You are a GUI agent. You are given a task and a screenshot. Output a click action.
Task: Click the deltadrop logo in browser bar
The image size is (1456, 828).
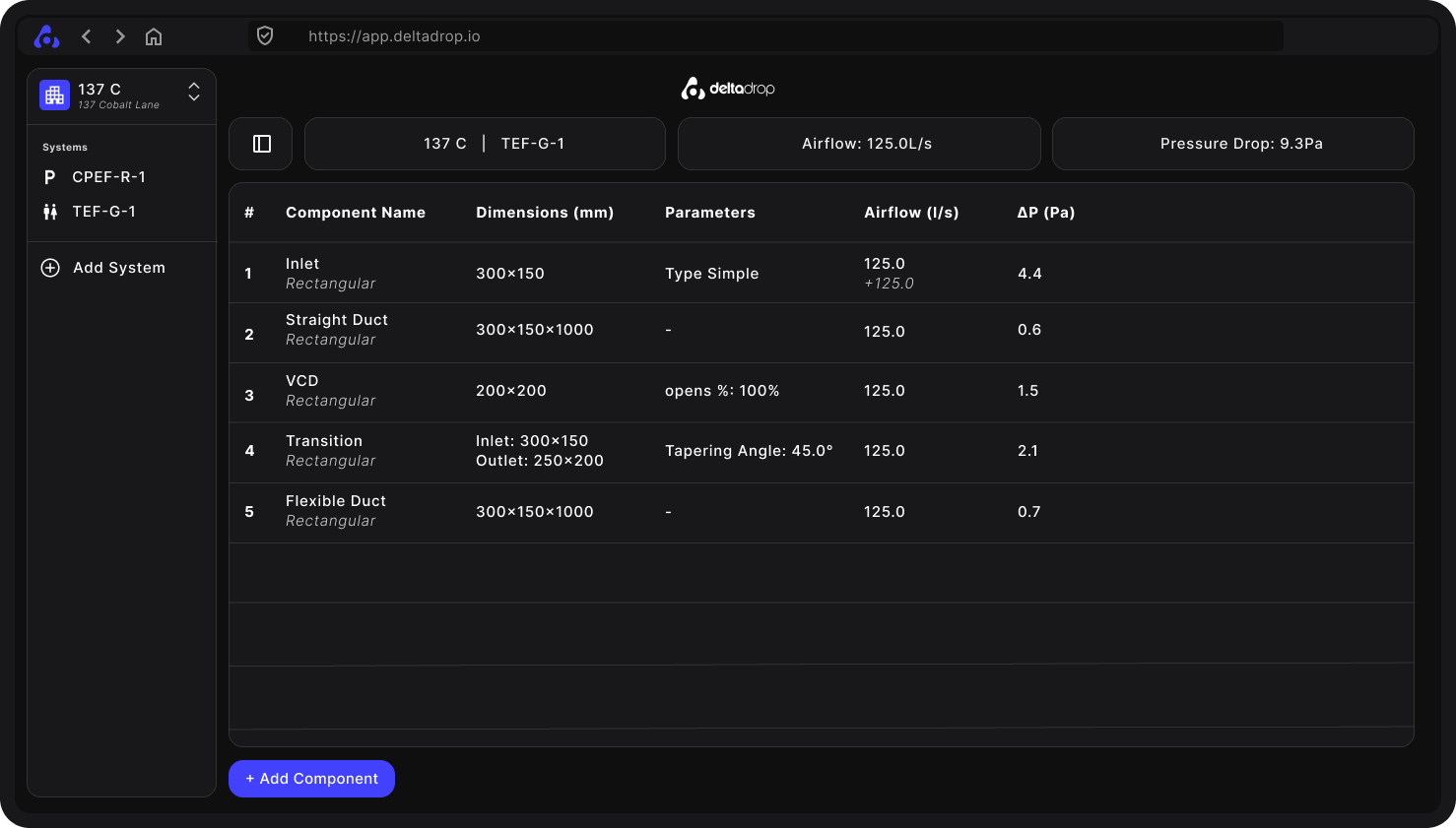(46, 36)
